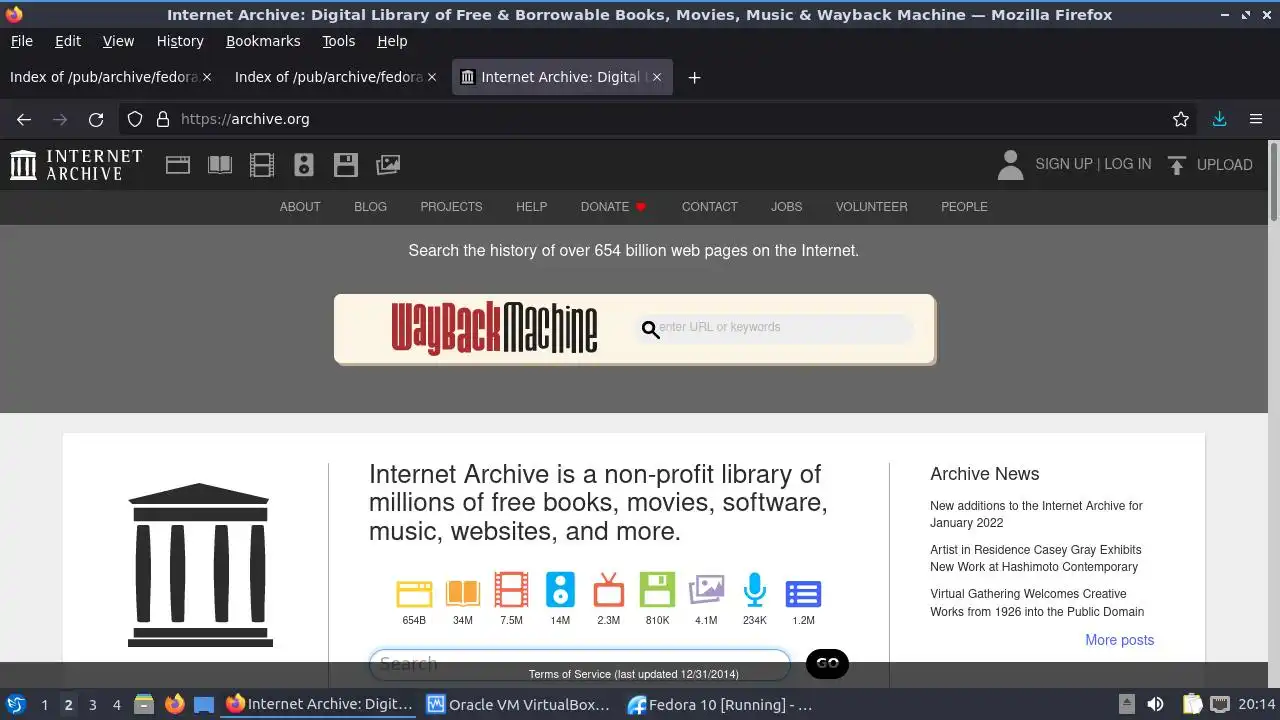The image size is (1280, 720).
Task: Open Oracle VM VirtualBox from taskbar
Action: click(x=518, y=705)
